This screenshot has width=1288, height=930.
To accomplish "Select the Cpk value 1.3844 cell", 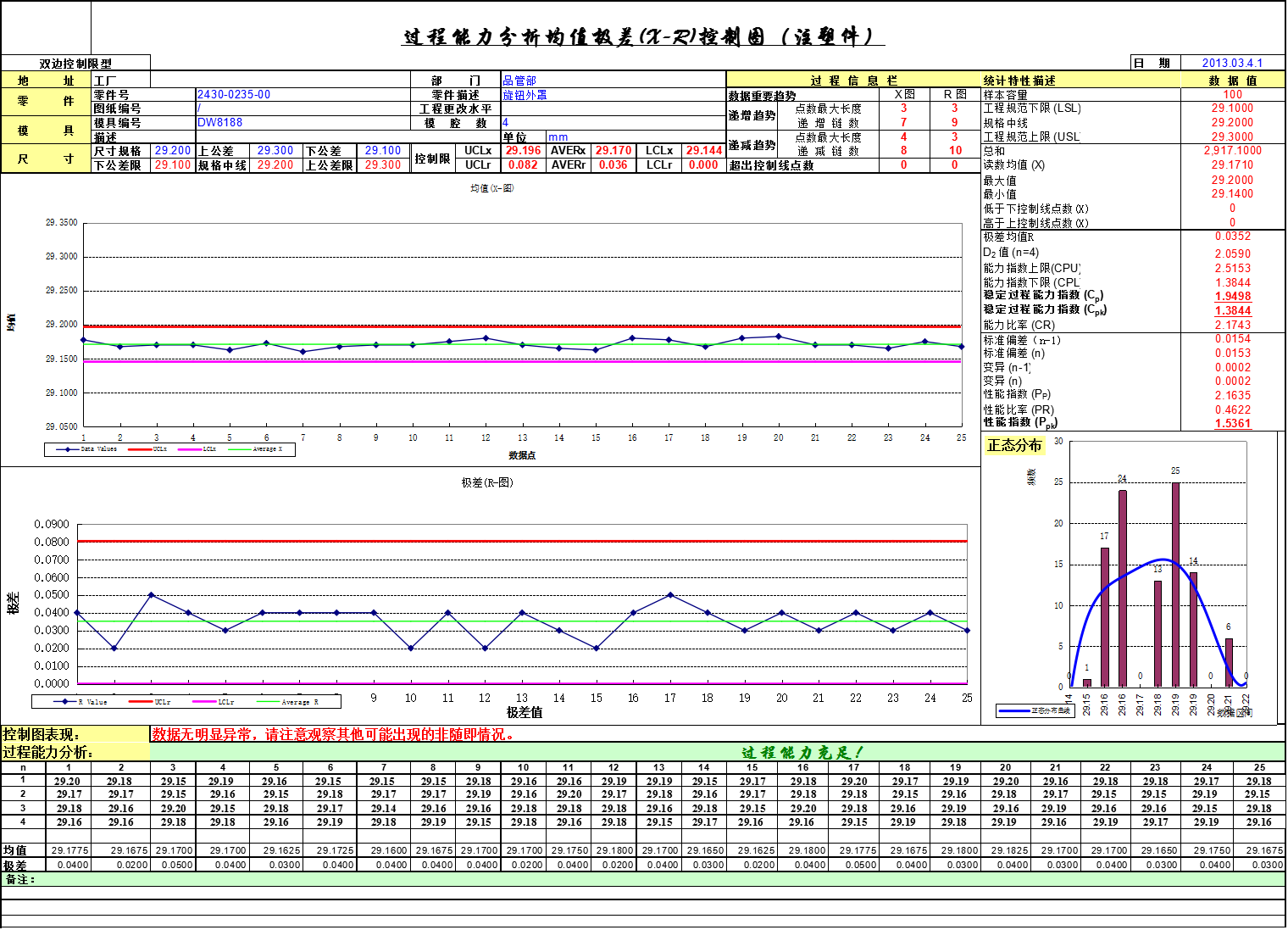I will [x=1232, y=310].
